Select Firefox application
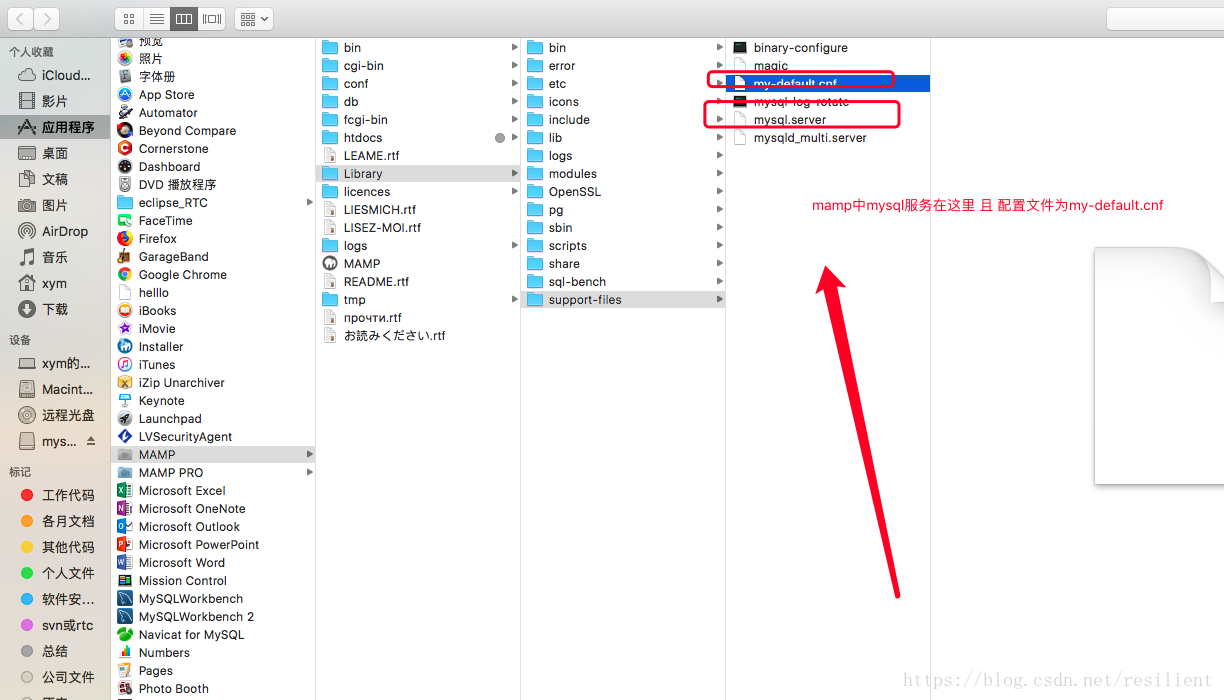The height and width of the screenshot is (700, 1224). coord(213,239)
